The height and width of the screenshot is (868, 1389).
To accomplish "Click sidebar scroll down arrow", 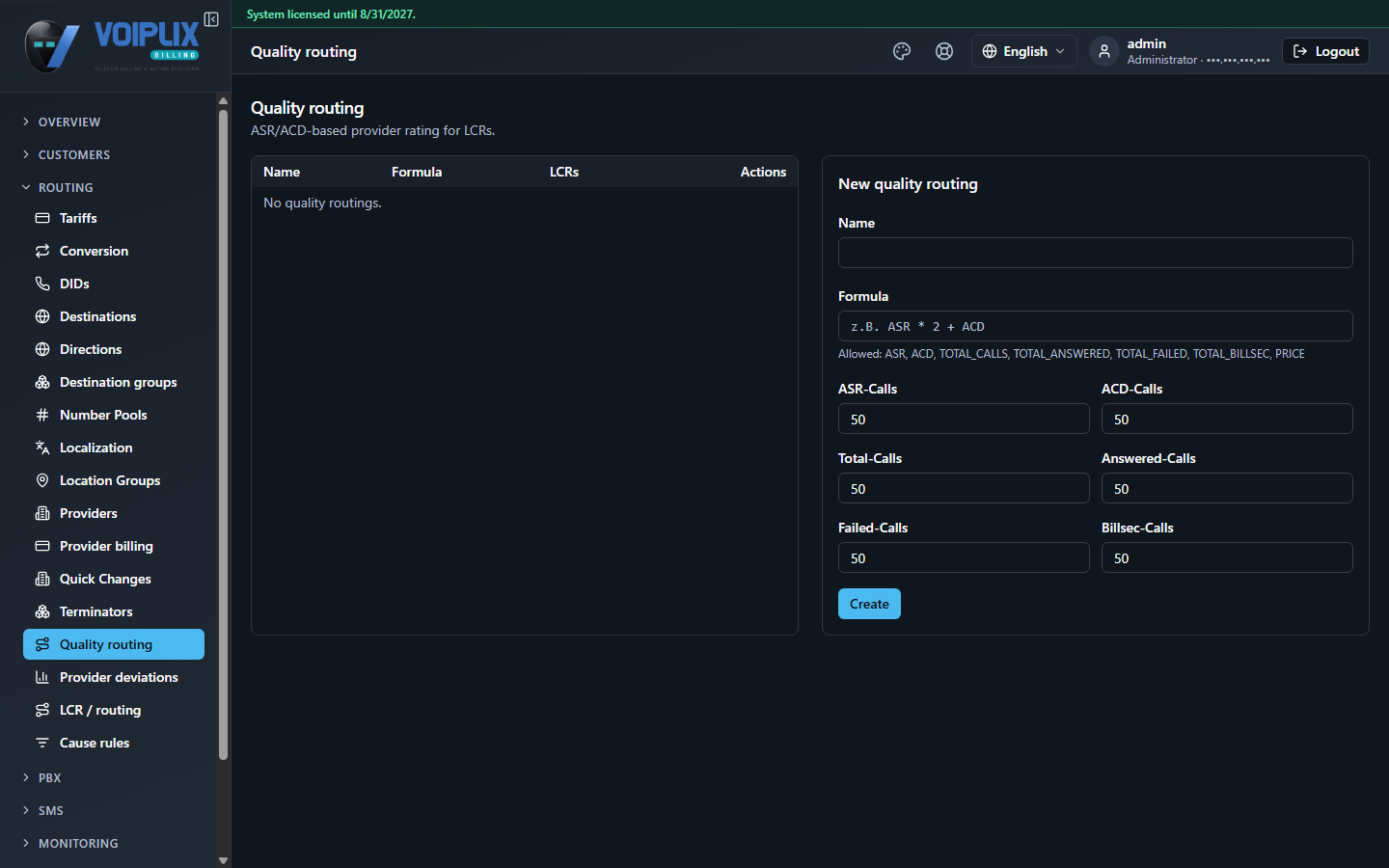I will tap(223, 860).
